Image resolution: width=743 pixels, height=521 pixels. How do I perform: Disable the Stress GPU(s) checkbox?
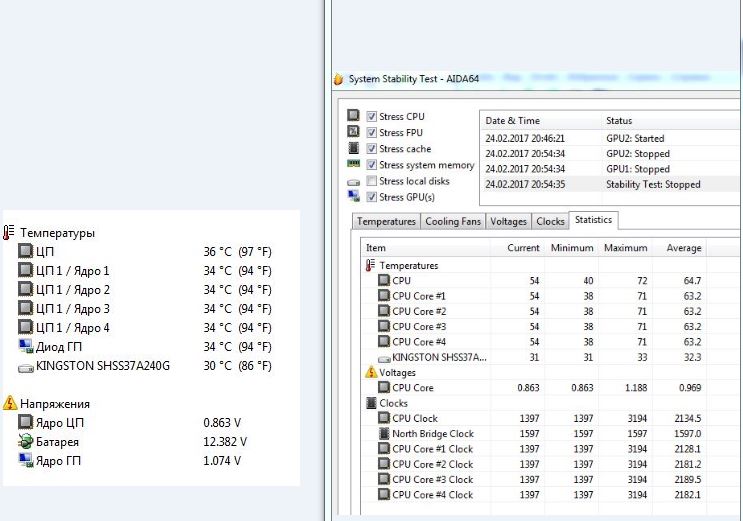(372, 197)
